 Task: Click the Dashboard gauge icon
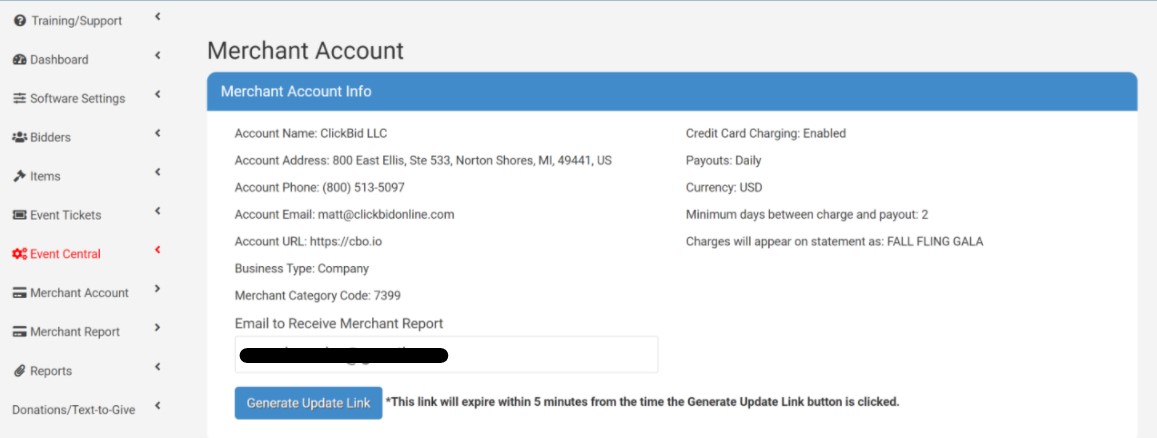click(20, 60)
